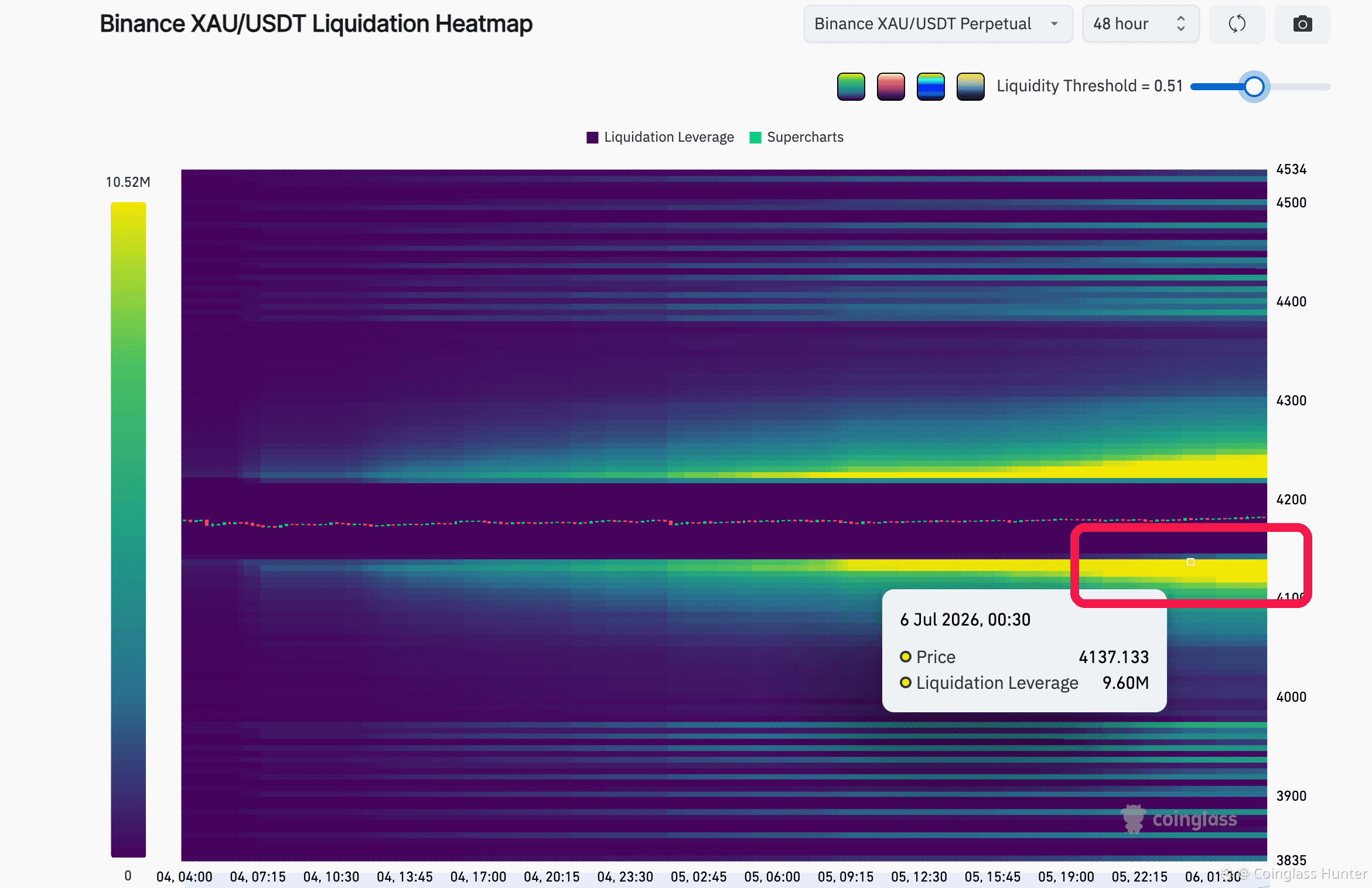Click the tooltip date 6 Jul 2026, 00:30
Viewport: 1372px width, 888px height.
(965, 620)
